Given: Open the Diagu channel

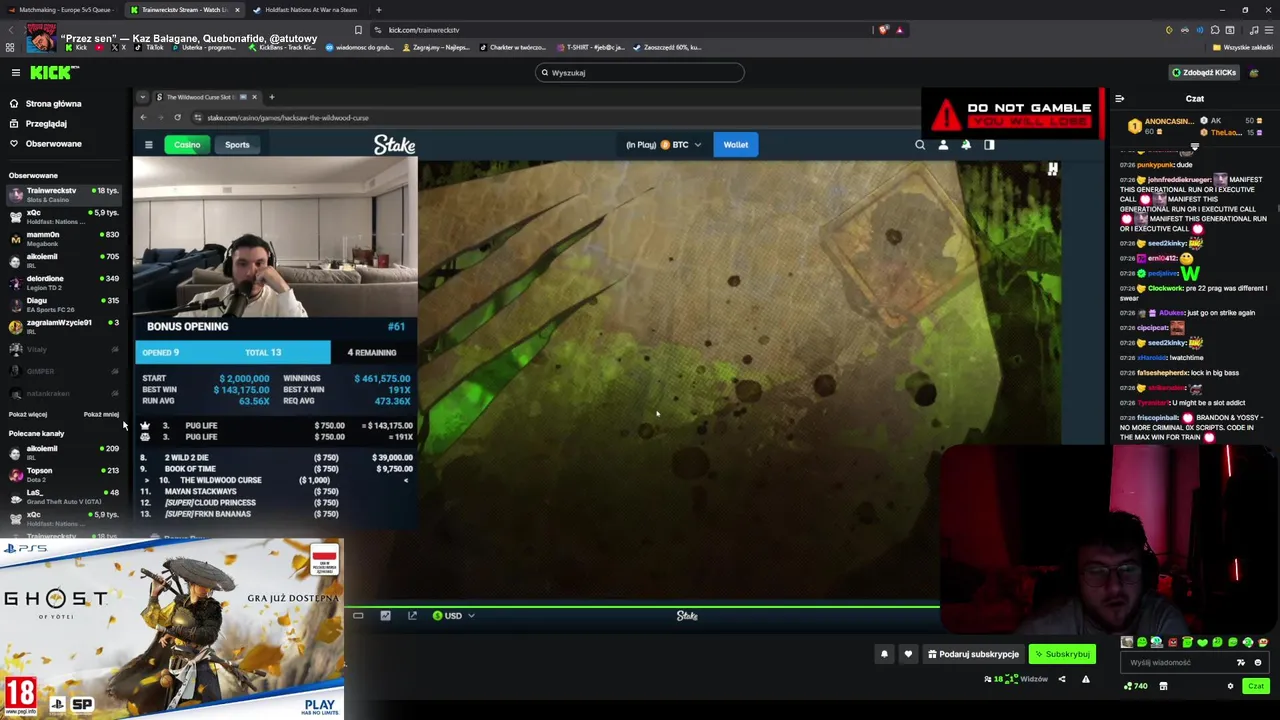Looking at the screenshot, I should coord(63,304).
